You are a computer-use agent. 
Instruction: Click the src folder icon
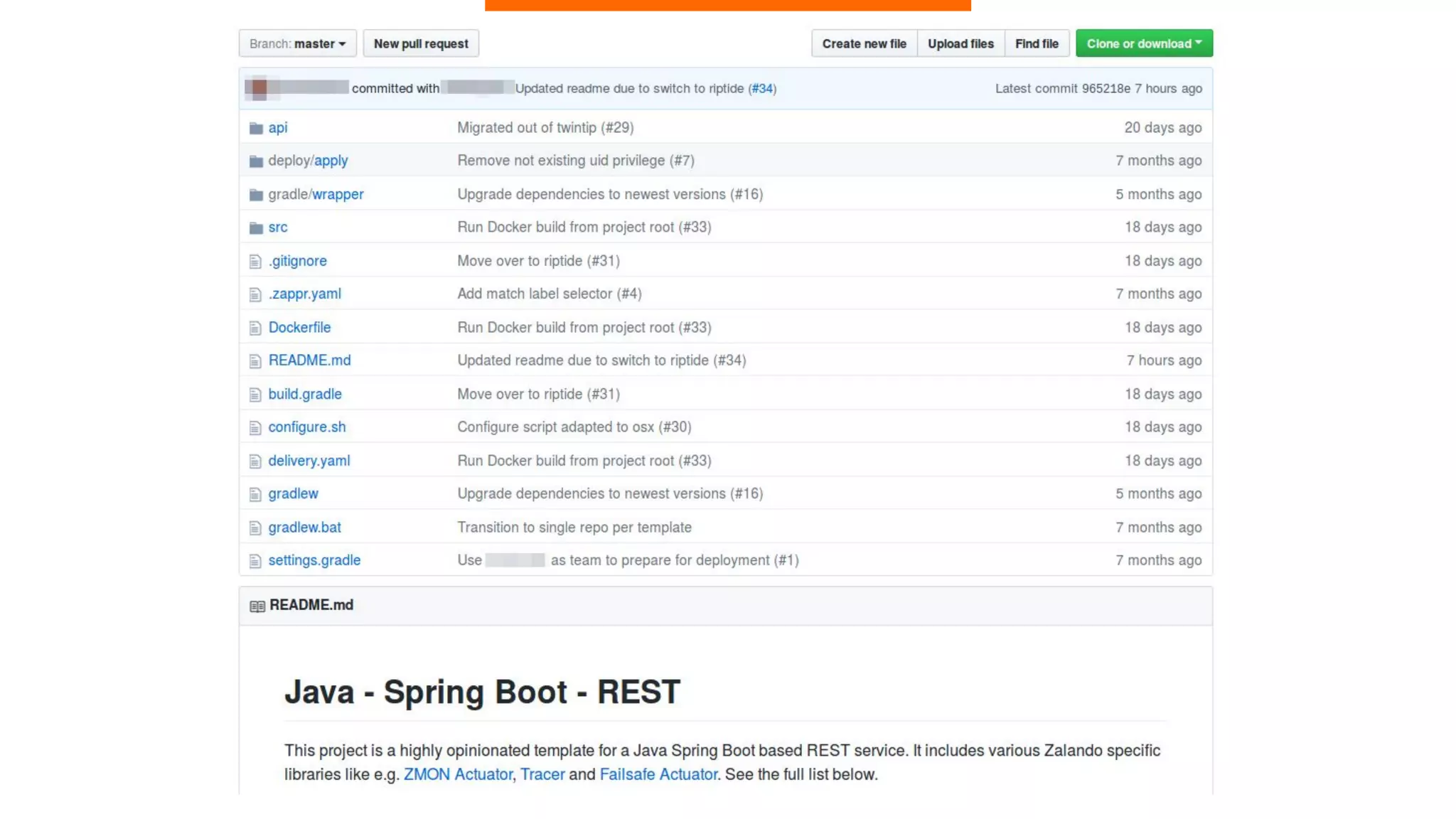[256, 227]
